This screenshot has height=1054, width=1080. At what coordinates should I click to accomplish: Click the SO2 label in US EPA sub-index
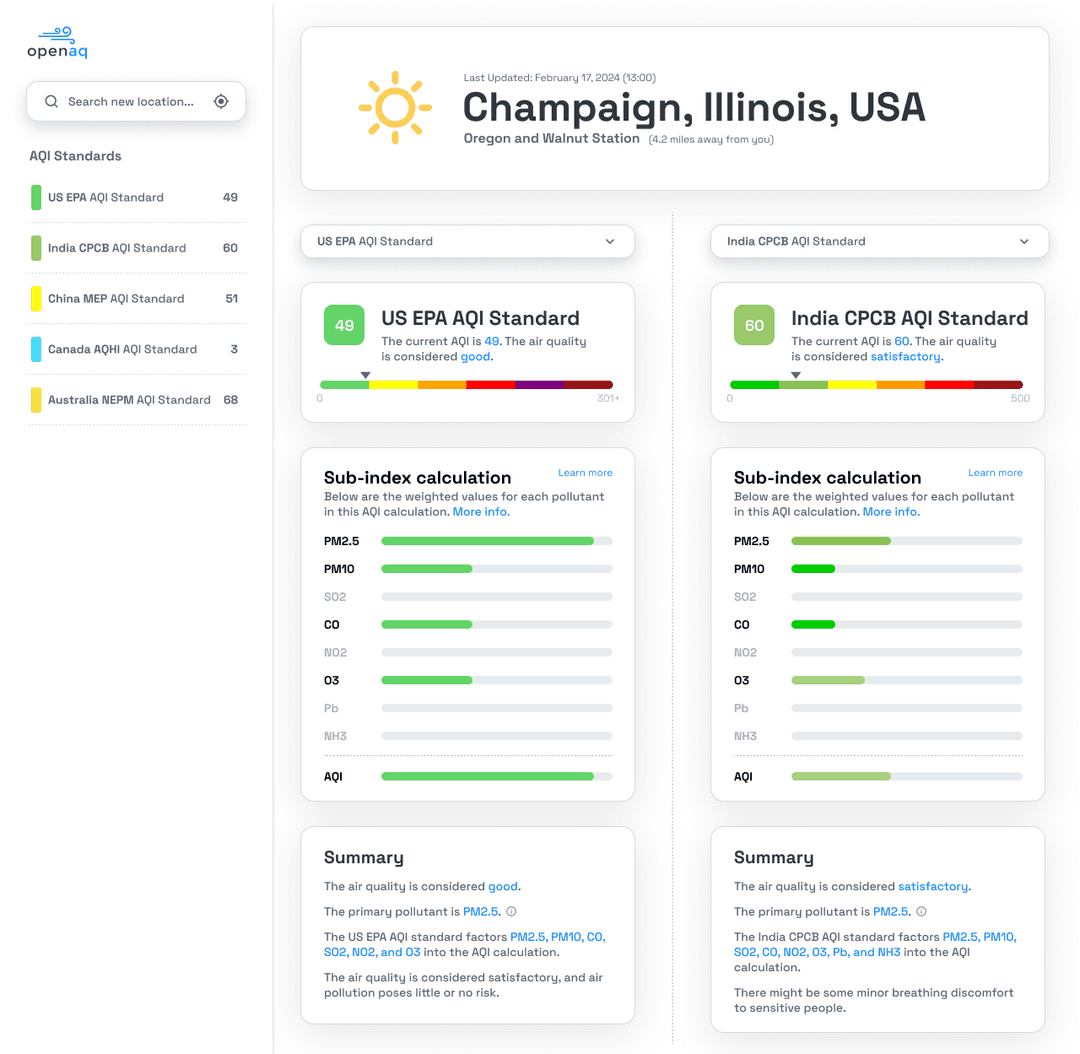point(335,597)
